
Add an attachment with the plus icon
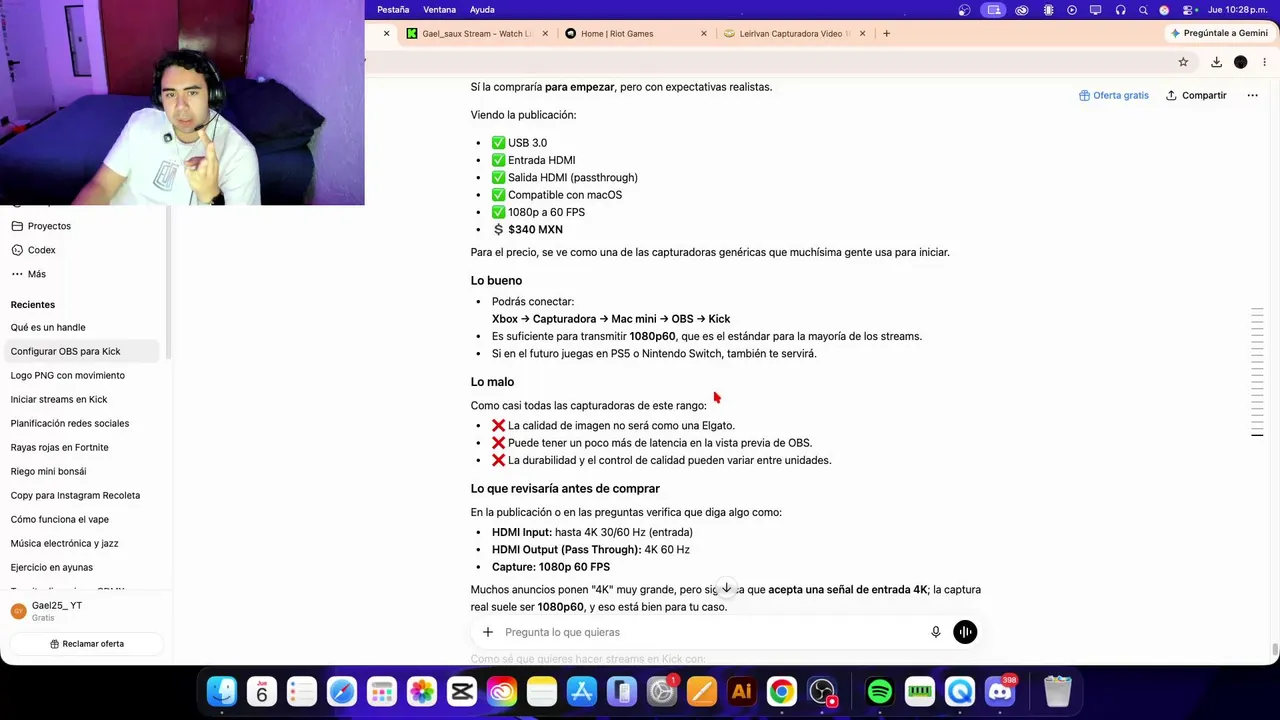488,632
